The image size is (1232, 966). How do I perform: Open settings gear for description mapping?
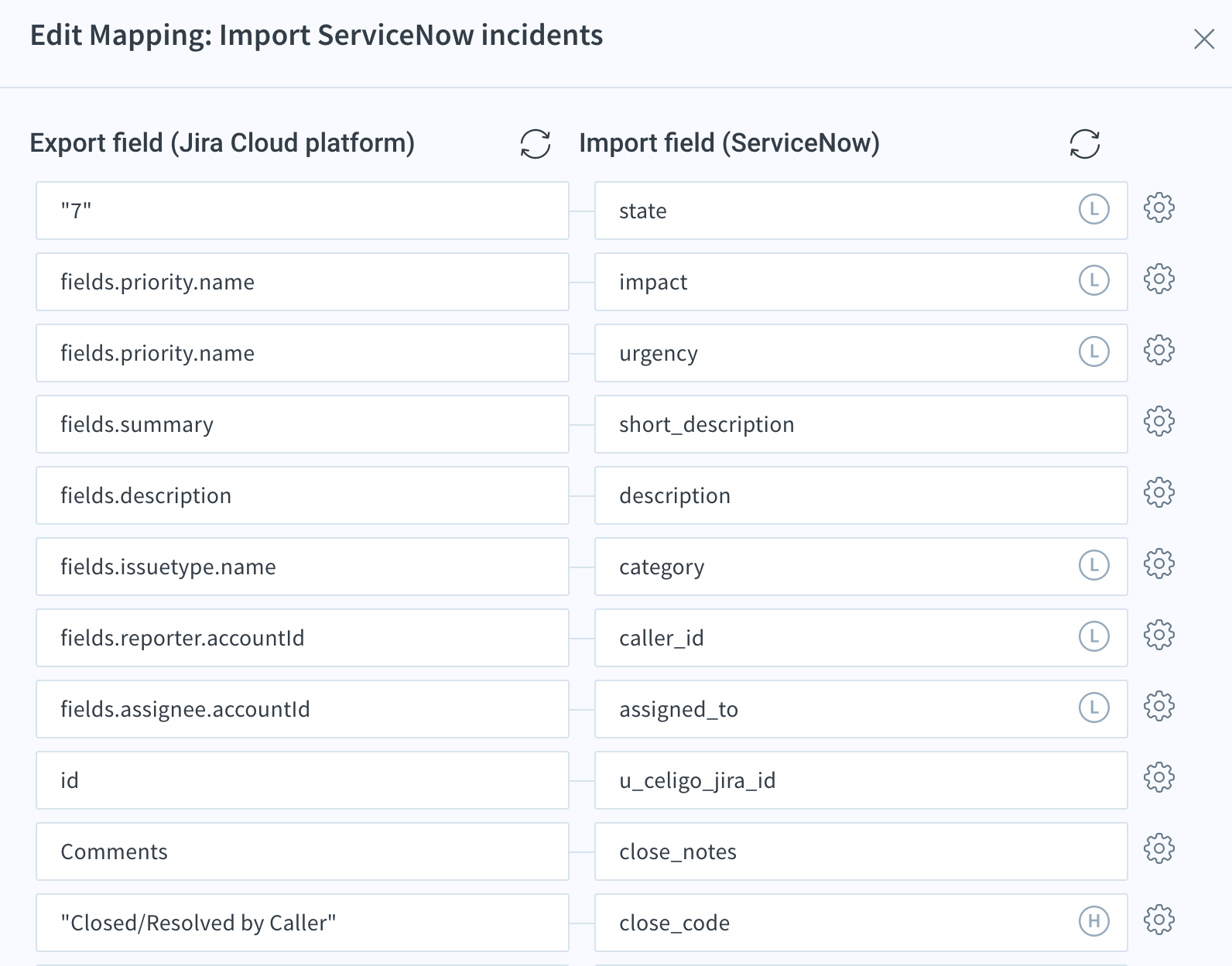(1159, 492)
